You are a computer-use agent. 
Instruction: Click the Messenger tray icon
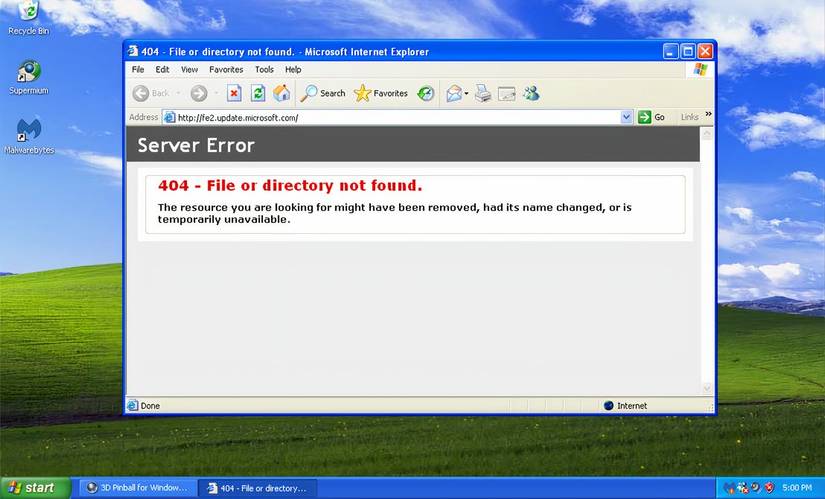[742, 488]
